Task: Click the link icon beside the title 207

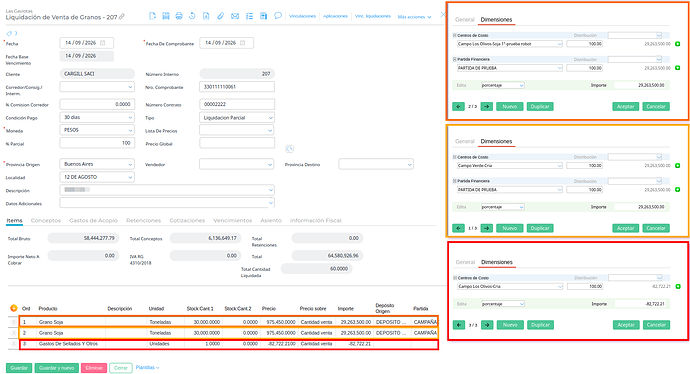Action: [122, 17]
